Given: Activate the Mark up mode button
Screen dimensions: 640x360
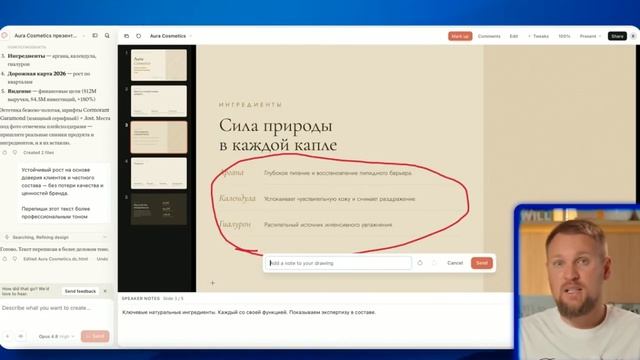Looking at the screenshot, I should tap(460, 36).
